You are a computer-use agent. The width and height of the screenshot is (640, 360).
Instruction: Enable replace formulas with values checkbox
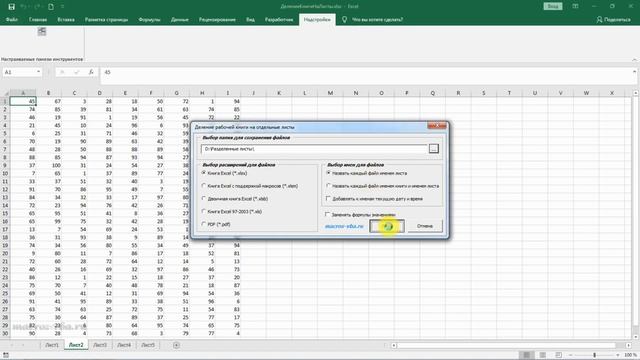(x=327, y=214)
